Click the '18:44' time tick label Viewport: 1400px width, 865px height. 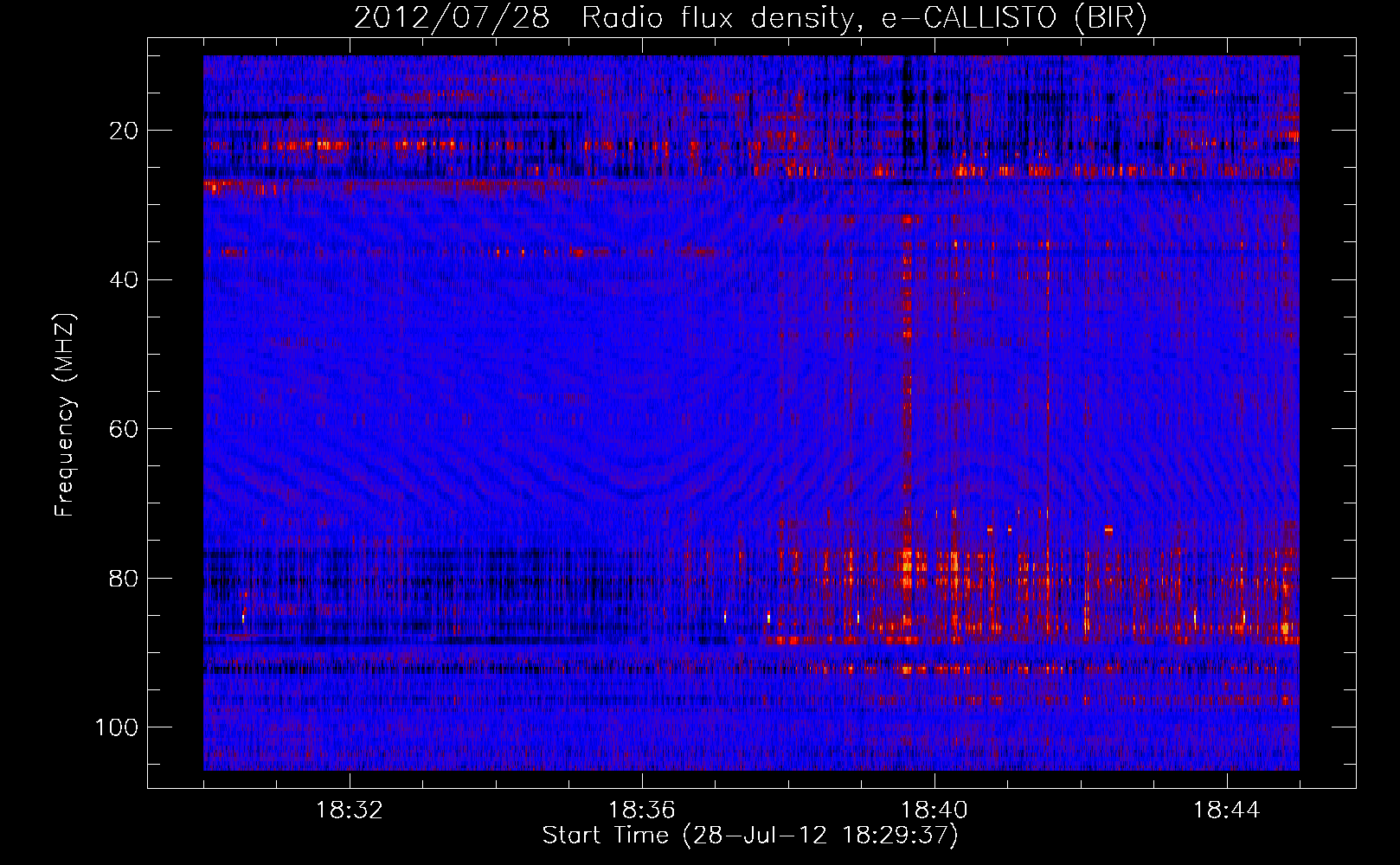pyautogui.click(x=1227, y=811)
